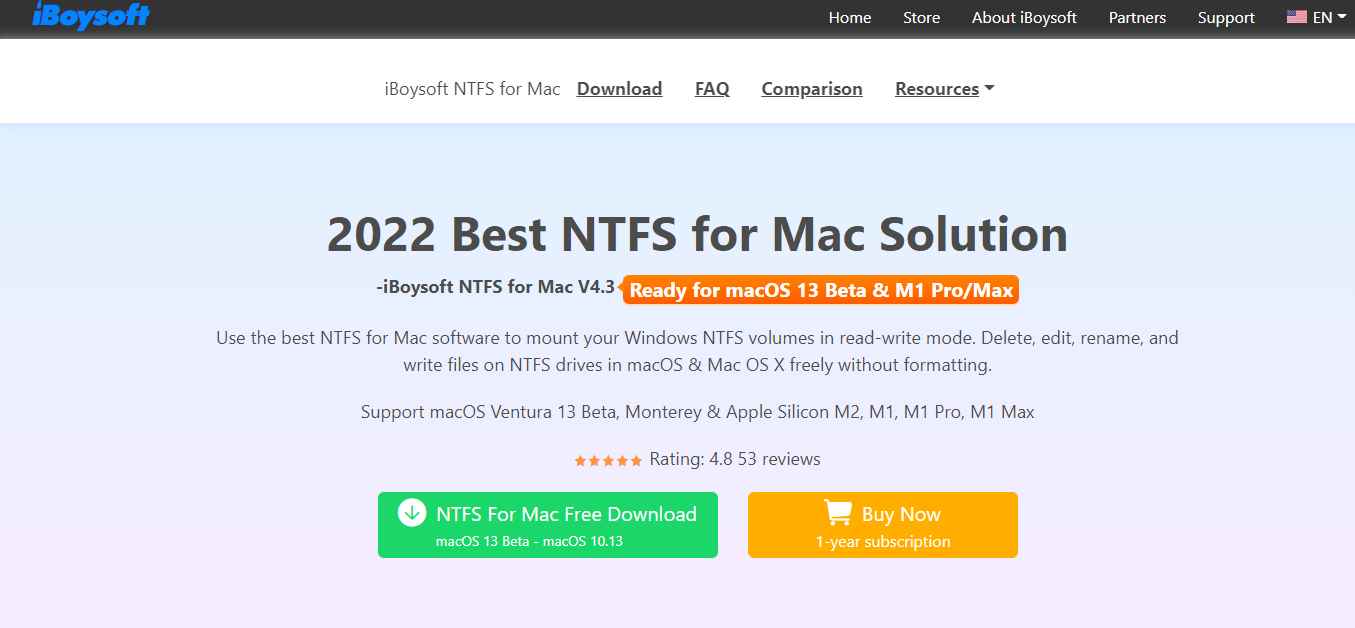Viewport: 1355px width, 628px height.
Task: Click the US flag icon
Action: (1297, 16)
